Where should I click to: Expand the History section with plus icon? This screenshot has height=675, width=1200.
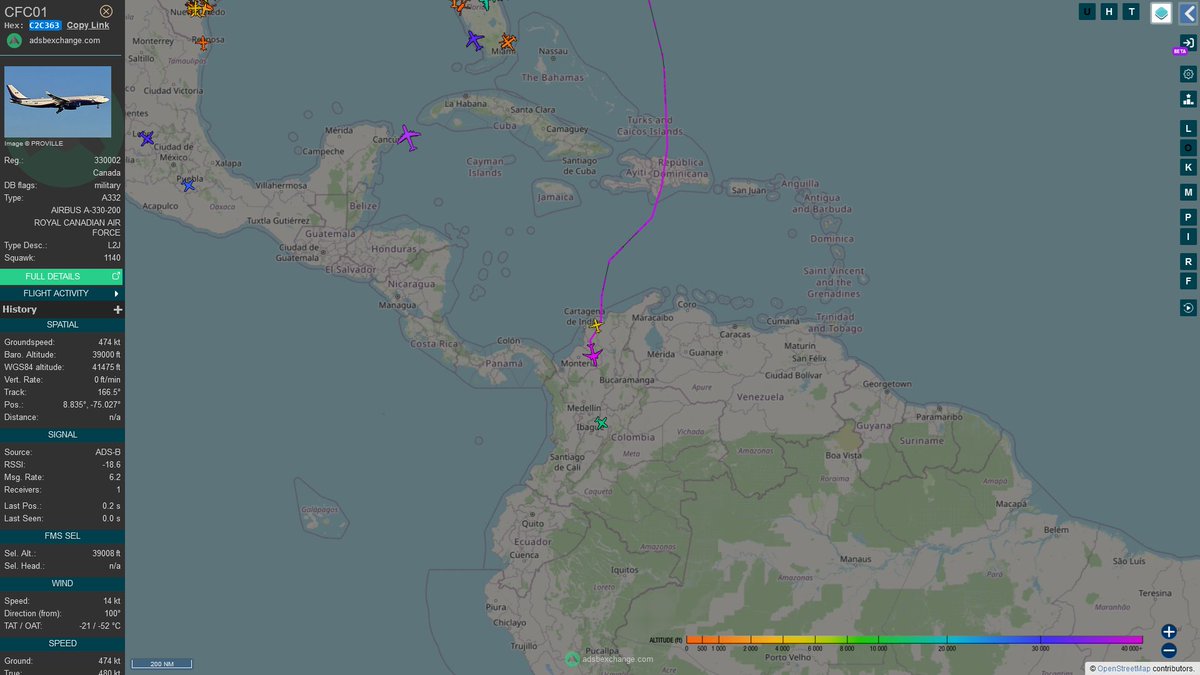point(118,310)
